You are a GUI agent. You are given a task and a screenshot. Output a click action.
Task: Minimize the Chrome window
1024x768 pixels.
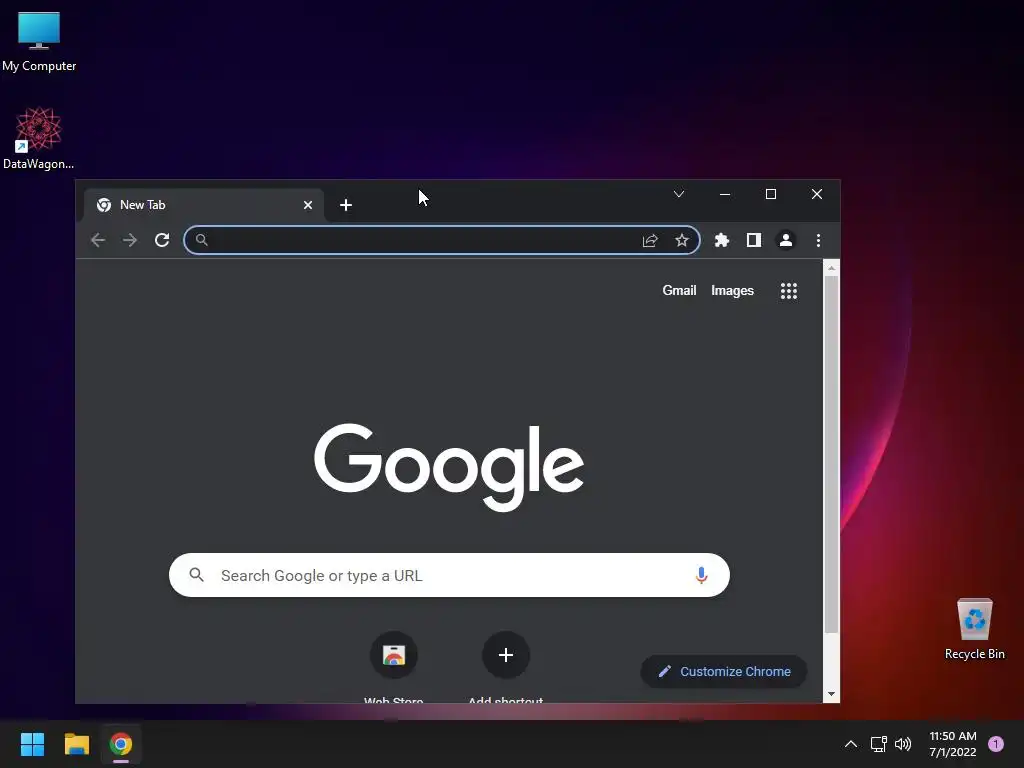click(x=725, y=194)
